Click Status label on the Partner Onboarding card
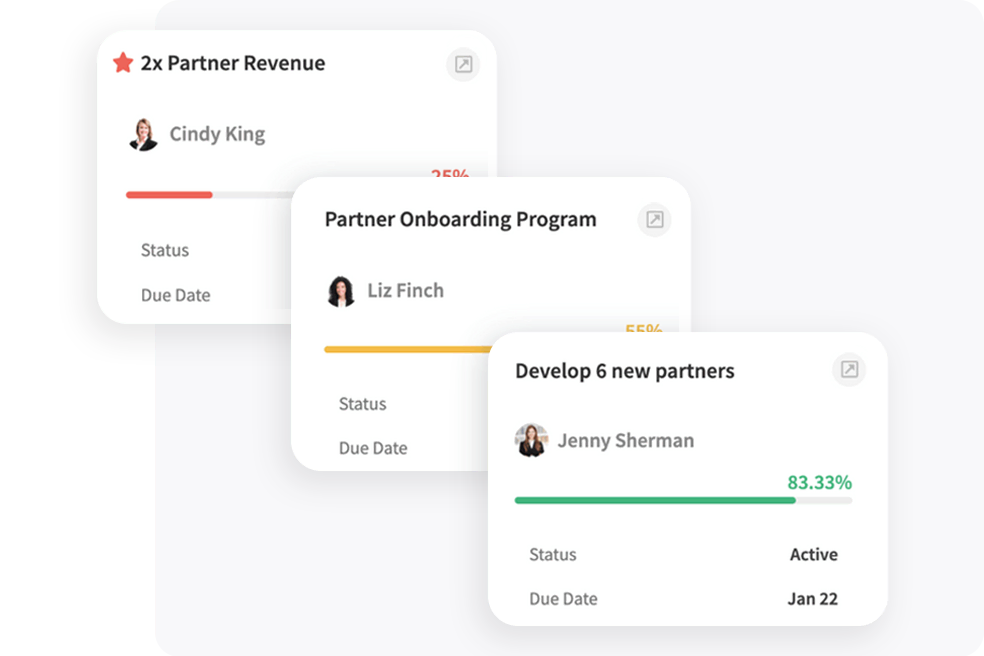 click(362, 404)
